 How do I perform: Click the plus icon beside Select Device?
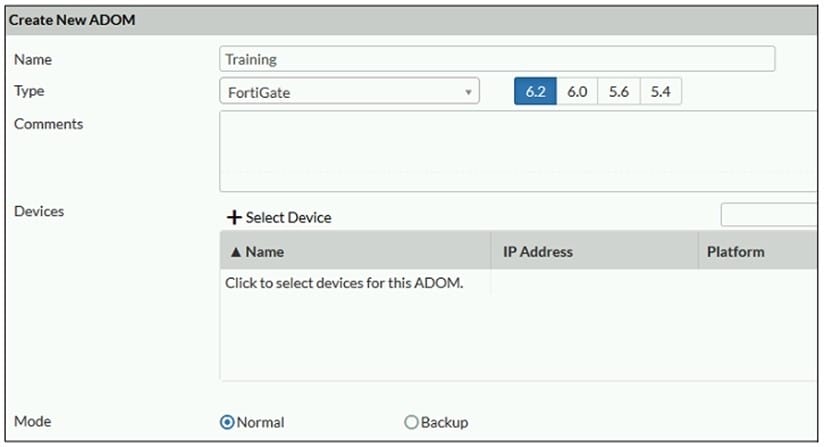click(x=235, y=217)
